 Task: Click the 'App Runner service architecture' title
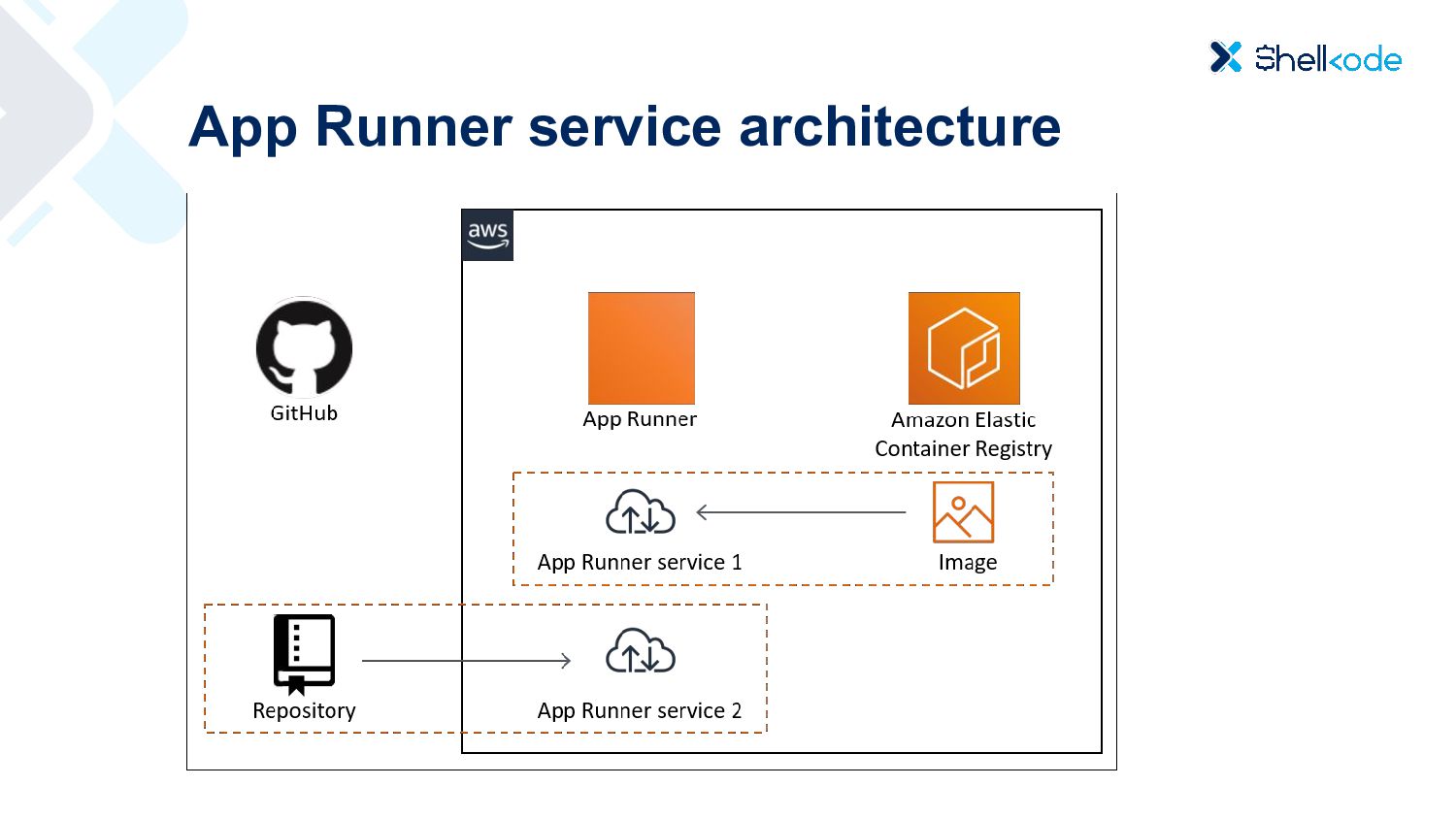tap(625, 127)
